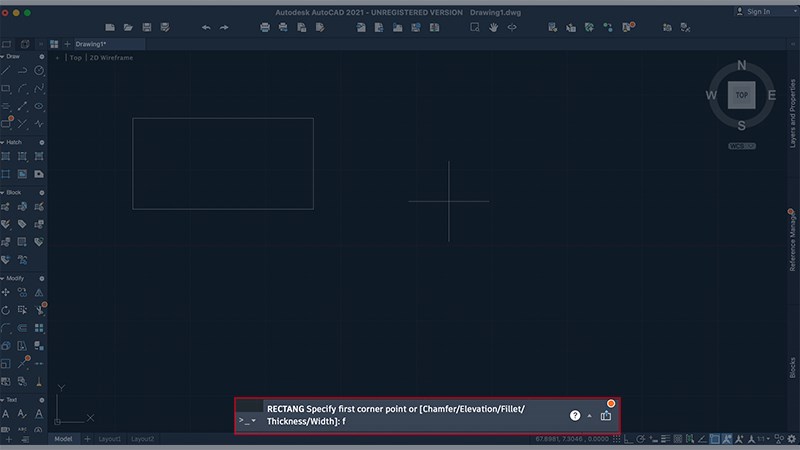Select the Circle tool in Draw panel

39,71
